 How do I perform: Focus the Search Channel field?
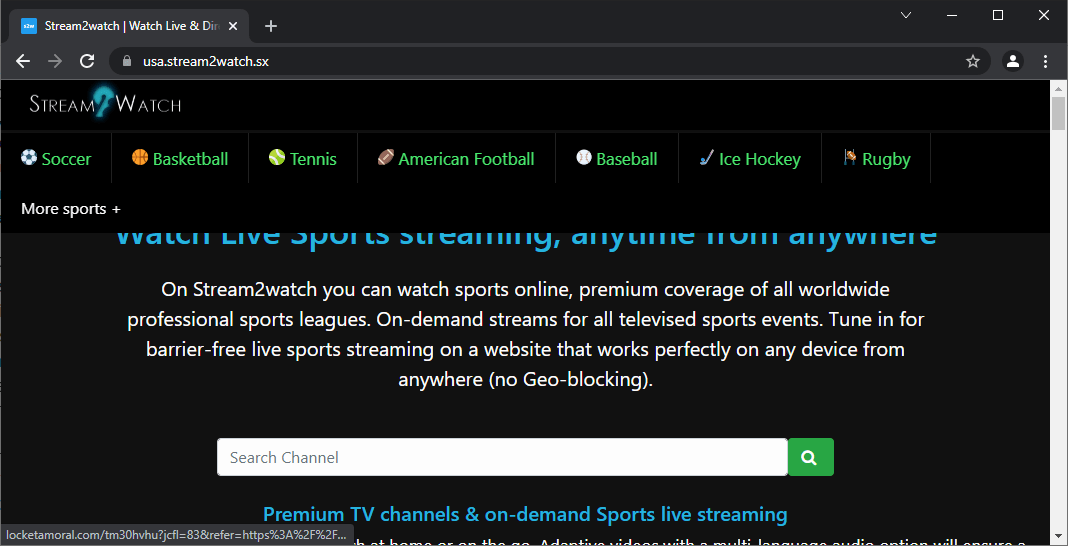pos(502,457)
